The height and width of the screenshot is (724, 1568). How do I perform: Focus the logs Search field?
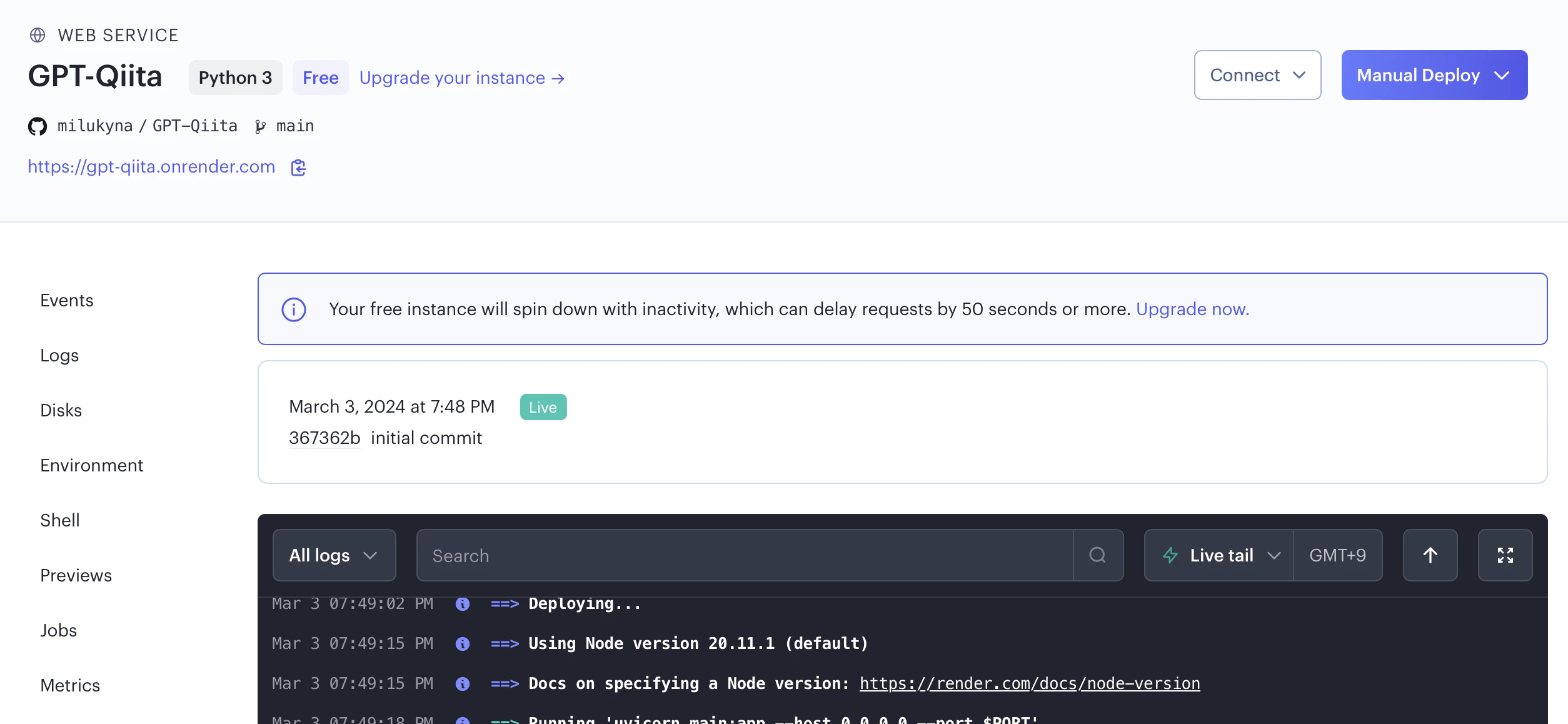(745, 555)
